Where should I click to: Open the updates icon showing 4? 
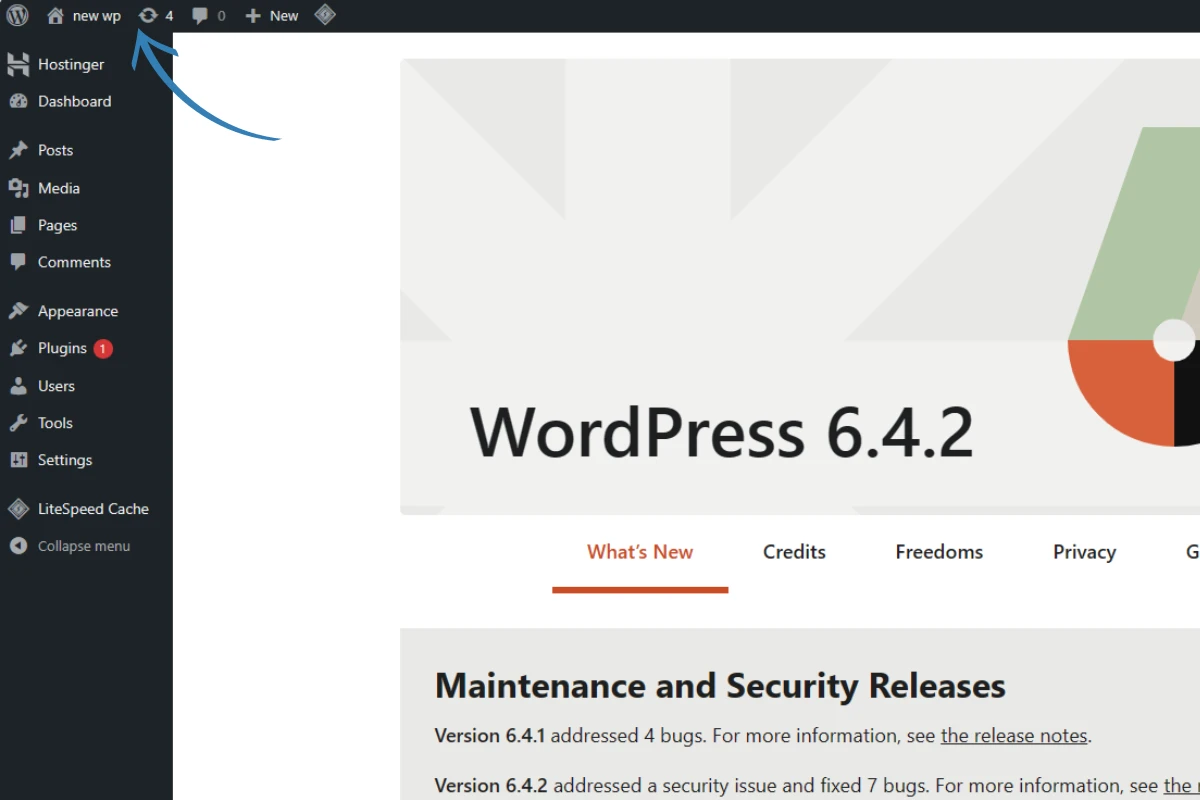(148, 15)
